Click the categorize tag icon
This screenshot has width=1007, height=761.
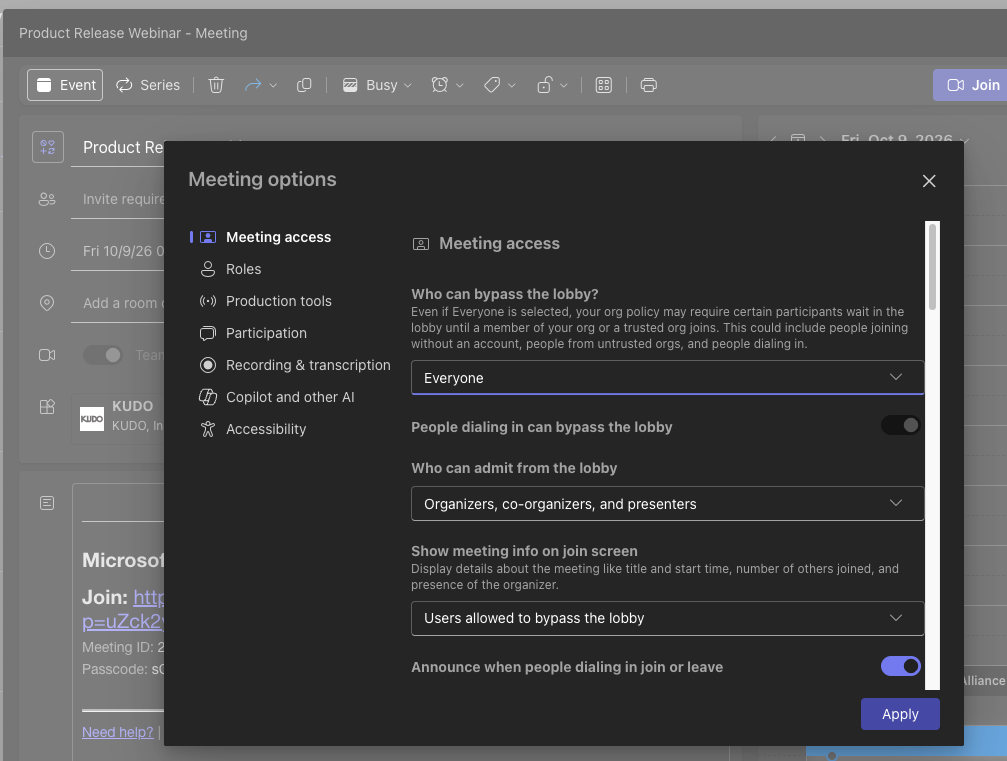coord(492,85)
